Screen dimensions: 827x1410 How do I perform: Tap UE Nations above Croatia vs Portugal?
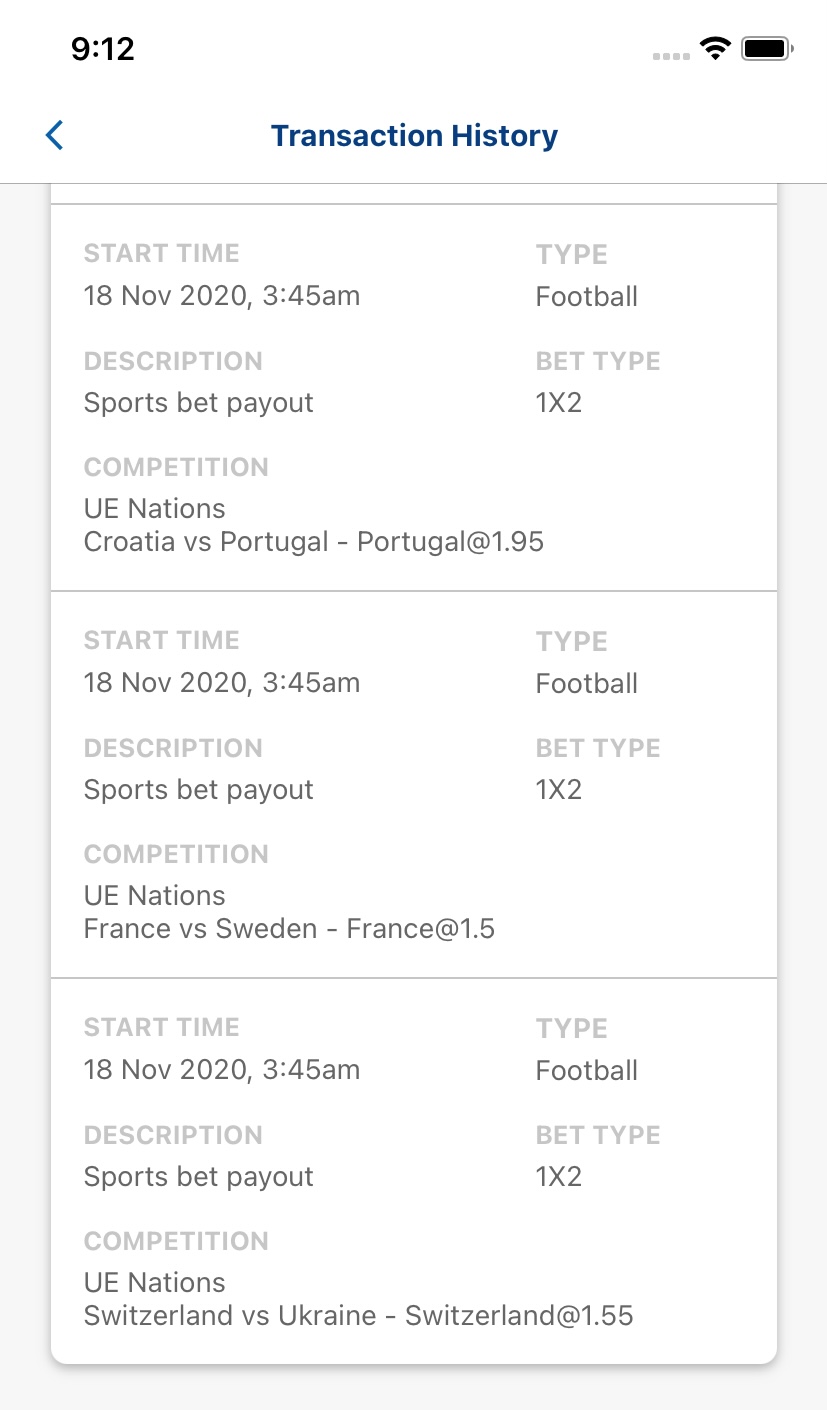point(155,509)
